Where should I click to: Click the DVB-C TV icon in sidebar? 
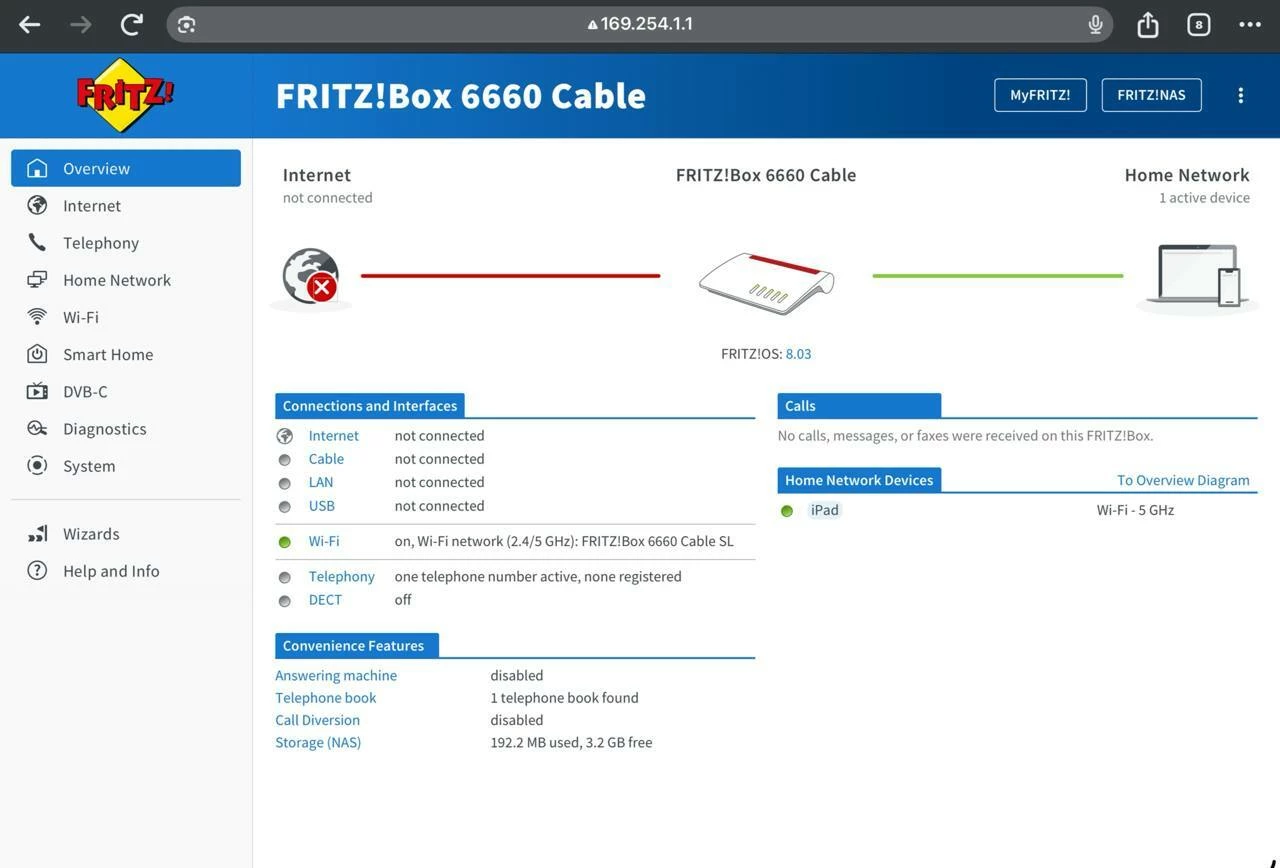37,391
